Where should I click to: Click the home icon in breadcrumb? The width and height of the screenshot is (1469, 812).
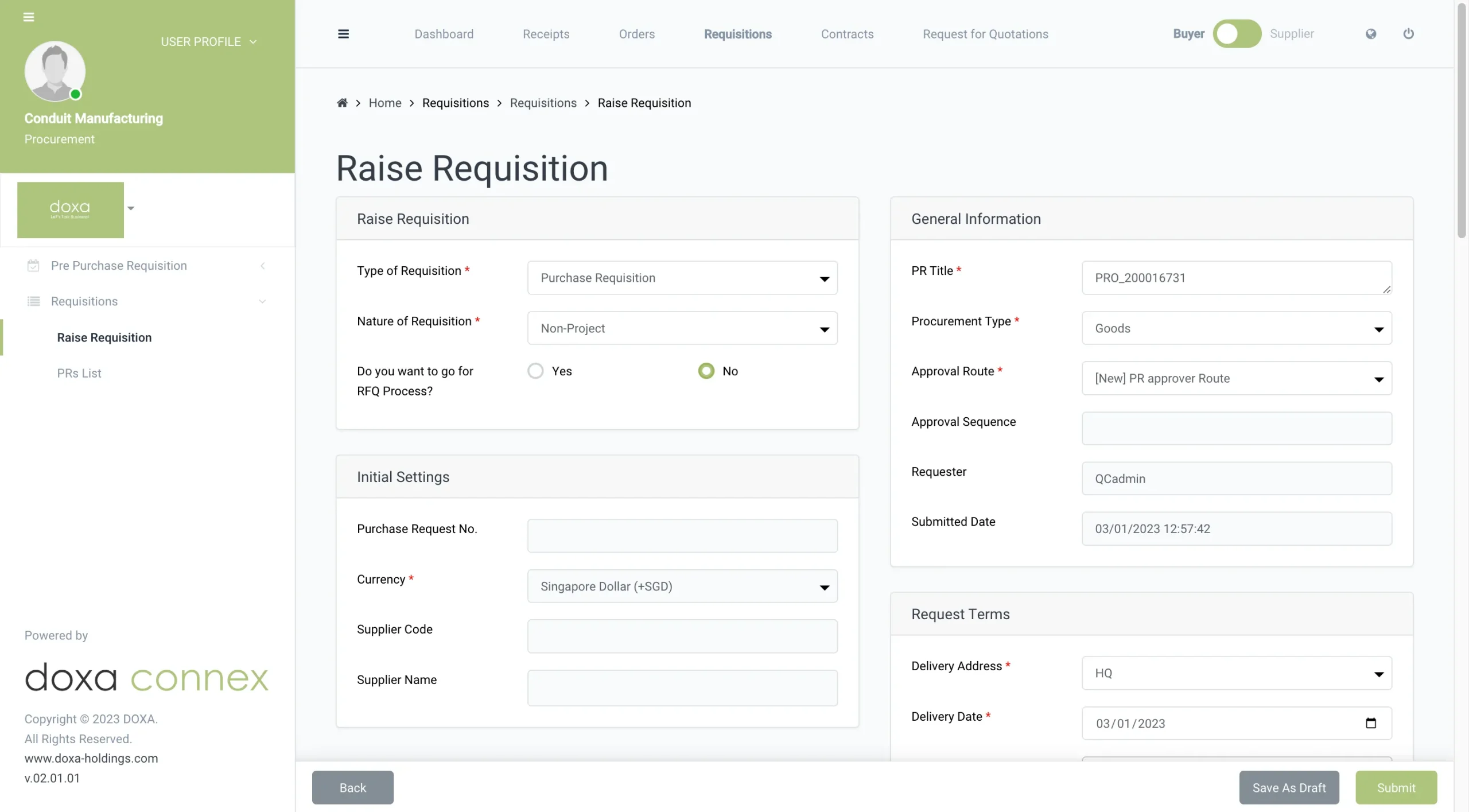click(x=342, y=103)
